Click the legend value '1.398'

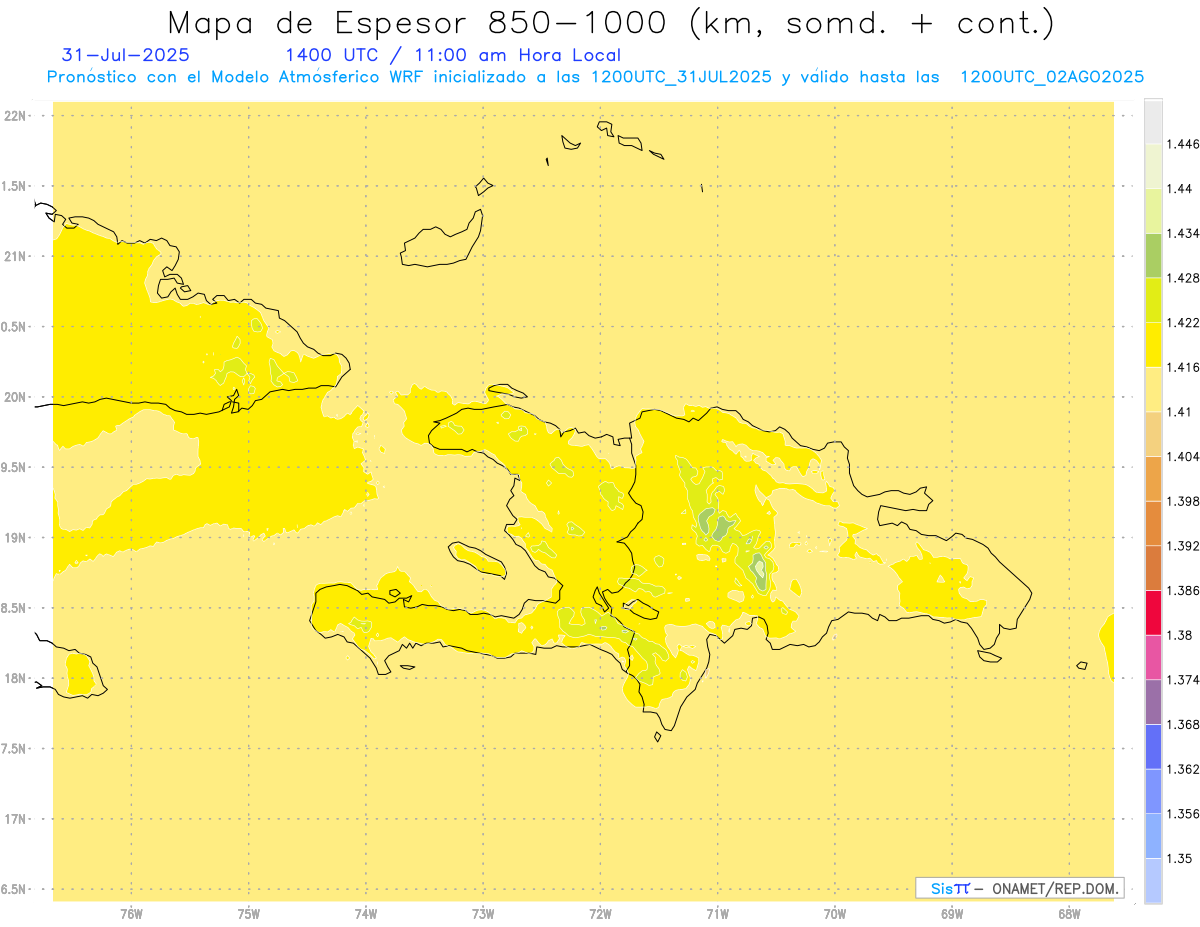(1183, 501)
